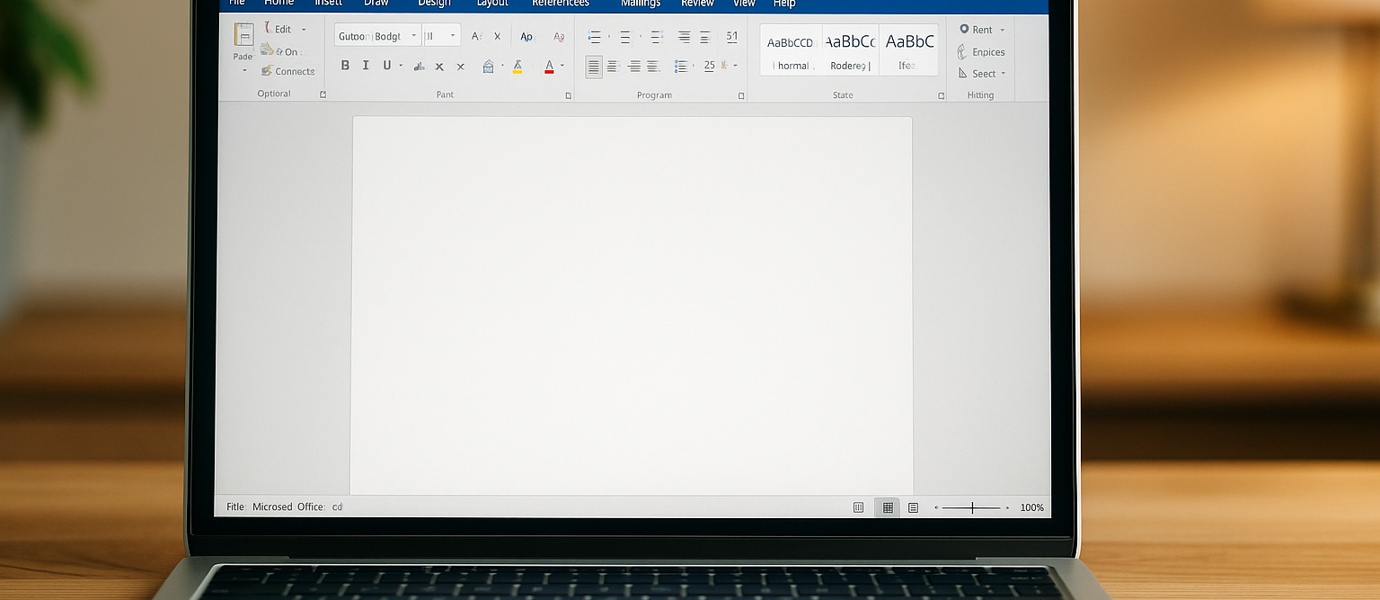
Task: Click the zoom slider handle in status bar
Action: click(972, 508)
